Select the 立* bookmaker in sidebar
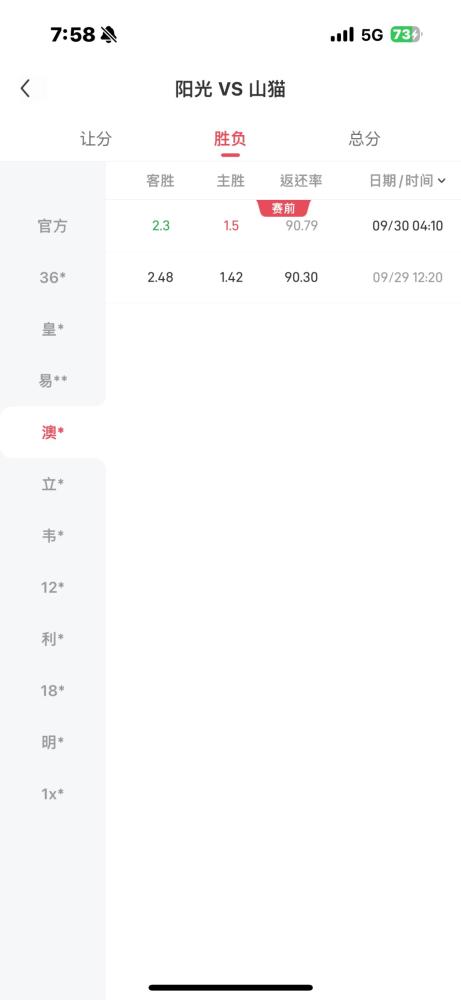The height and width of the screenshot is (1000, 461). click(x=53, y=484)
